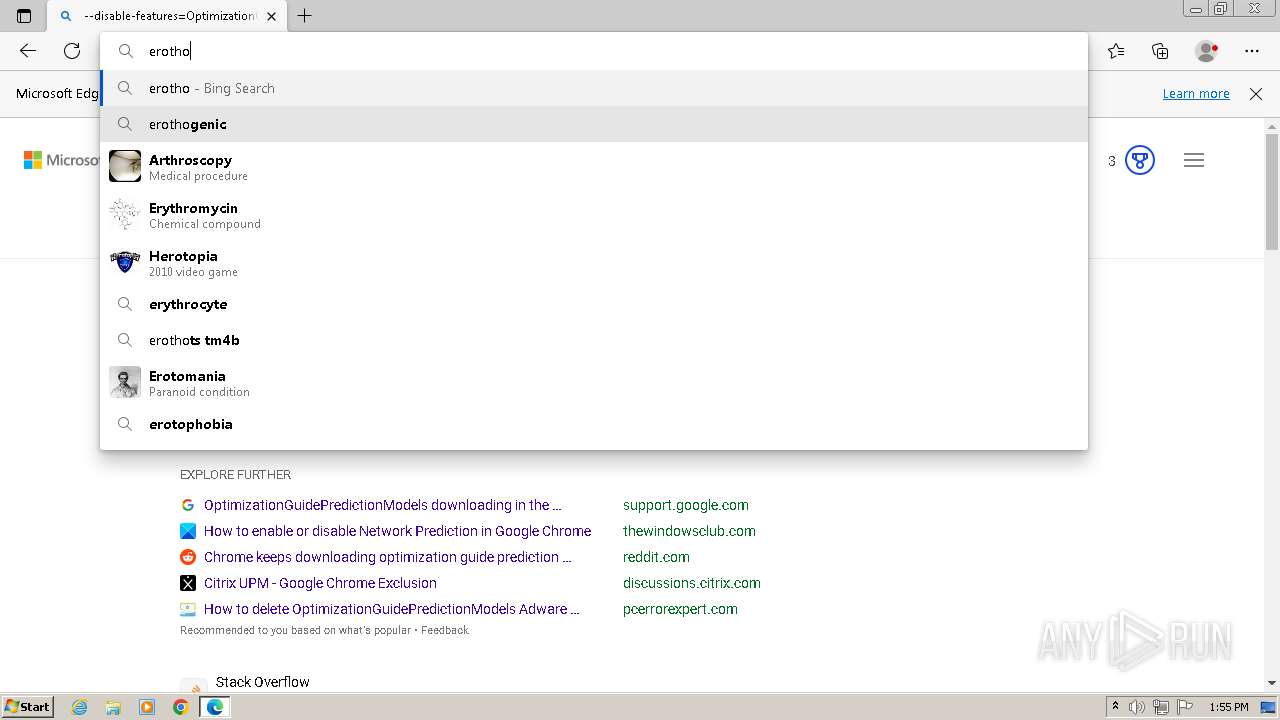Select the Erythromycin chemical compound suggestion

click(x=594, y=215)
